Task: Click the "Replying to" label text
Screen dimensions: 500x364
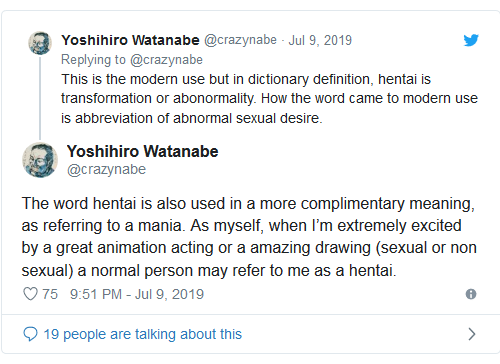Action: (x=93, y=60)
